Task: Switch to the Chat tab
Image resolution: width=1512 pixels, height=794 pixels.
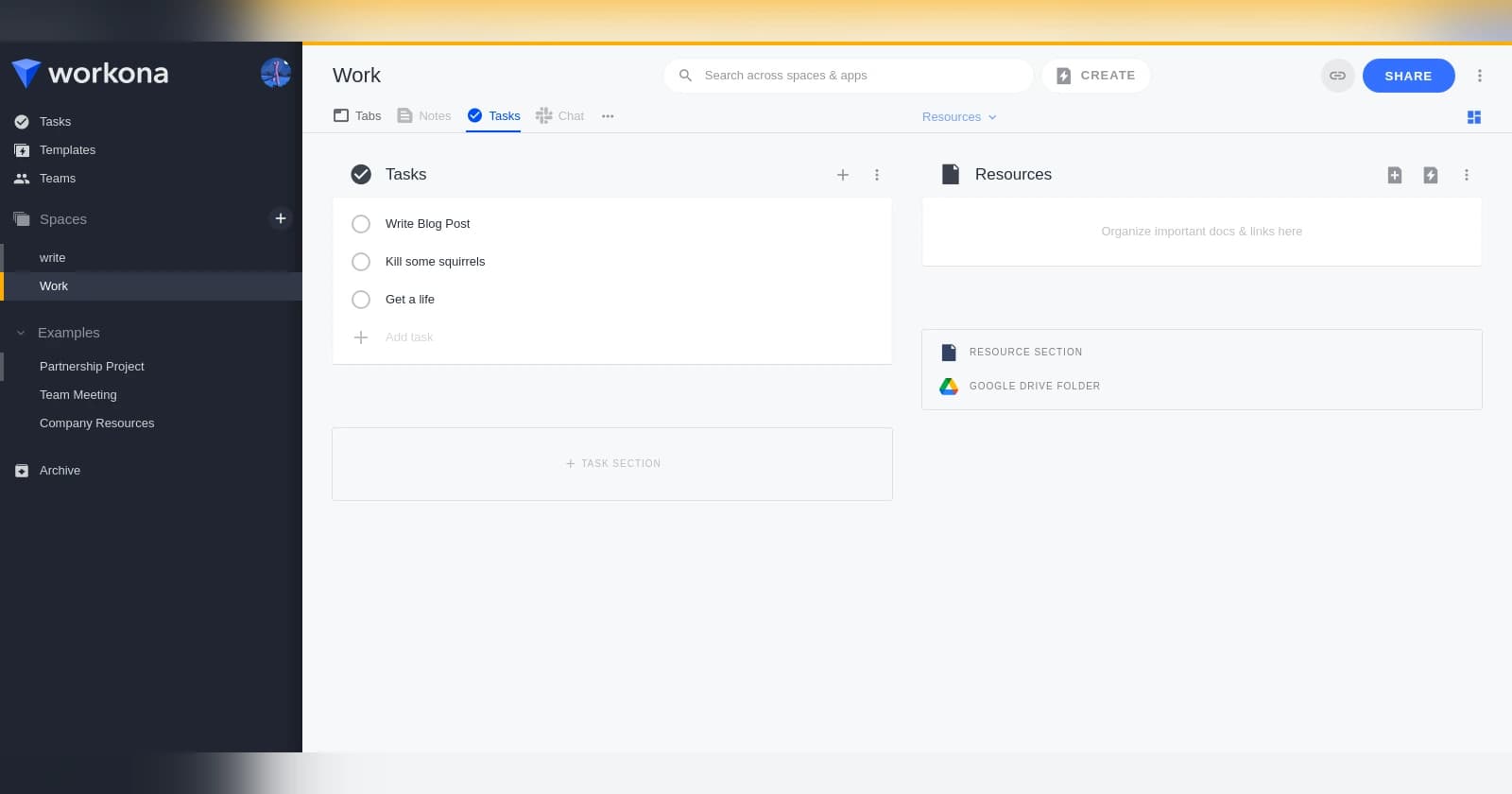Action: click(559, 115)
